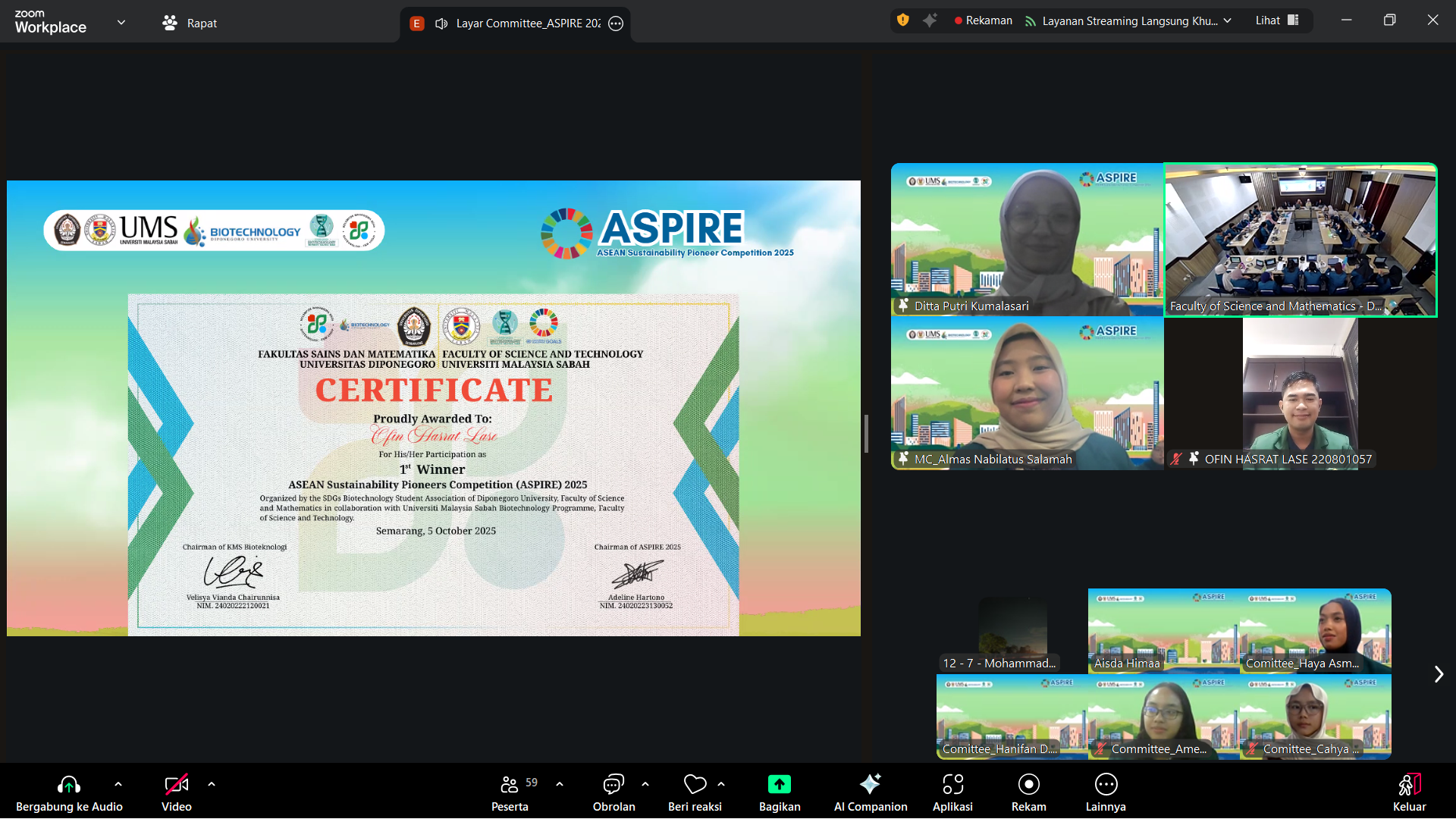Click the green Bagikan share screen icon
This screenshot has height=819, width=1456.
779,784
